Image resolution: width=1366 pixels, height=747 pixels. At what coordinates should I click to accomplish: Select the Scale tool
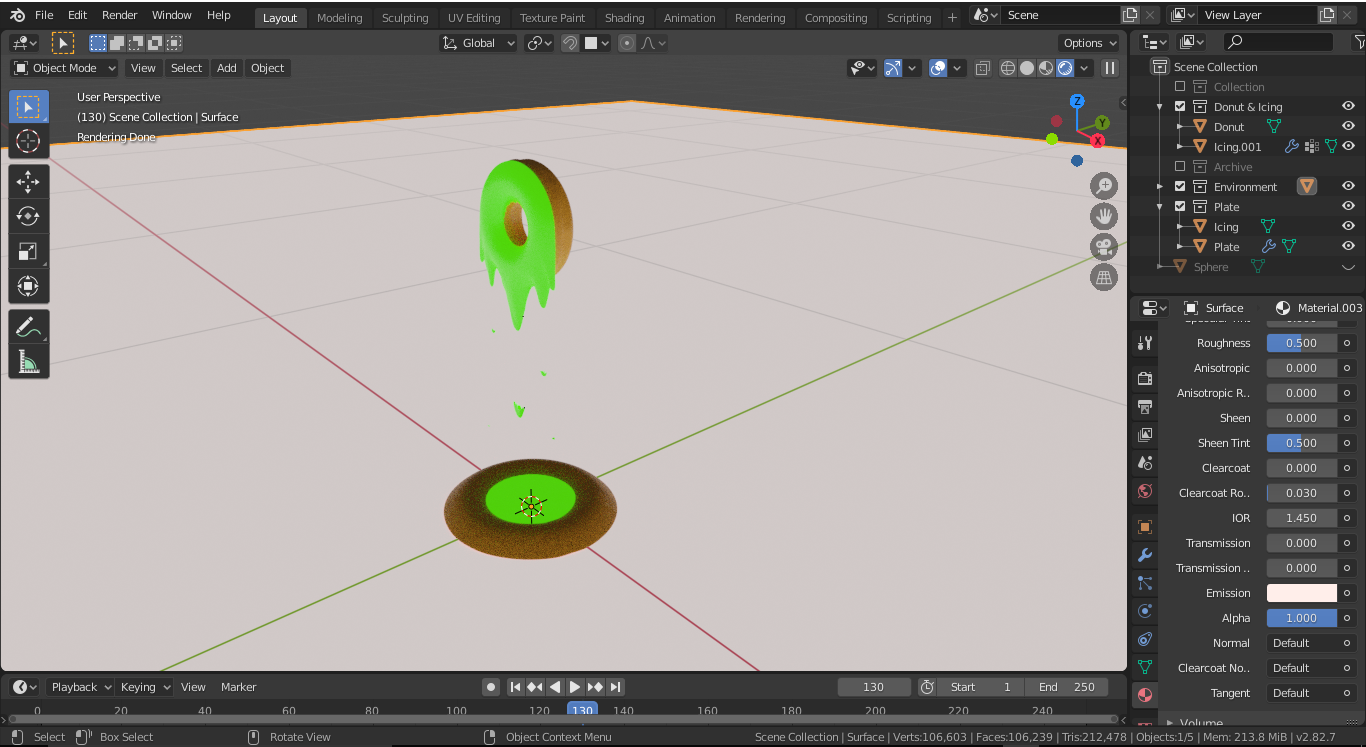pyautogui.click(x=28, y=251)
